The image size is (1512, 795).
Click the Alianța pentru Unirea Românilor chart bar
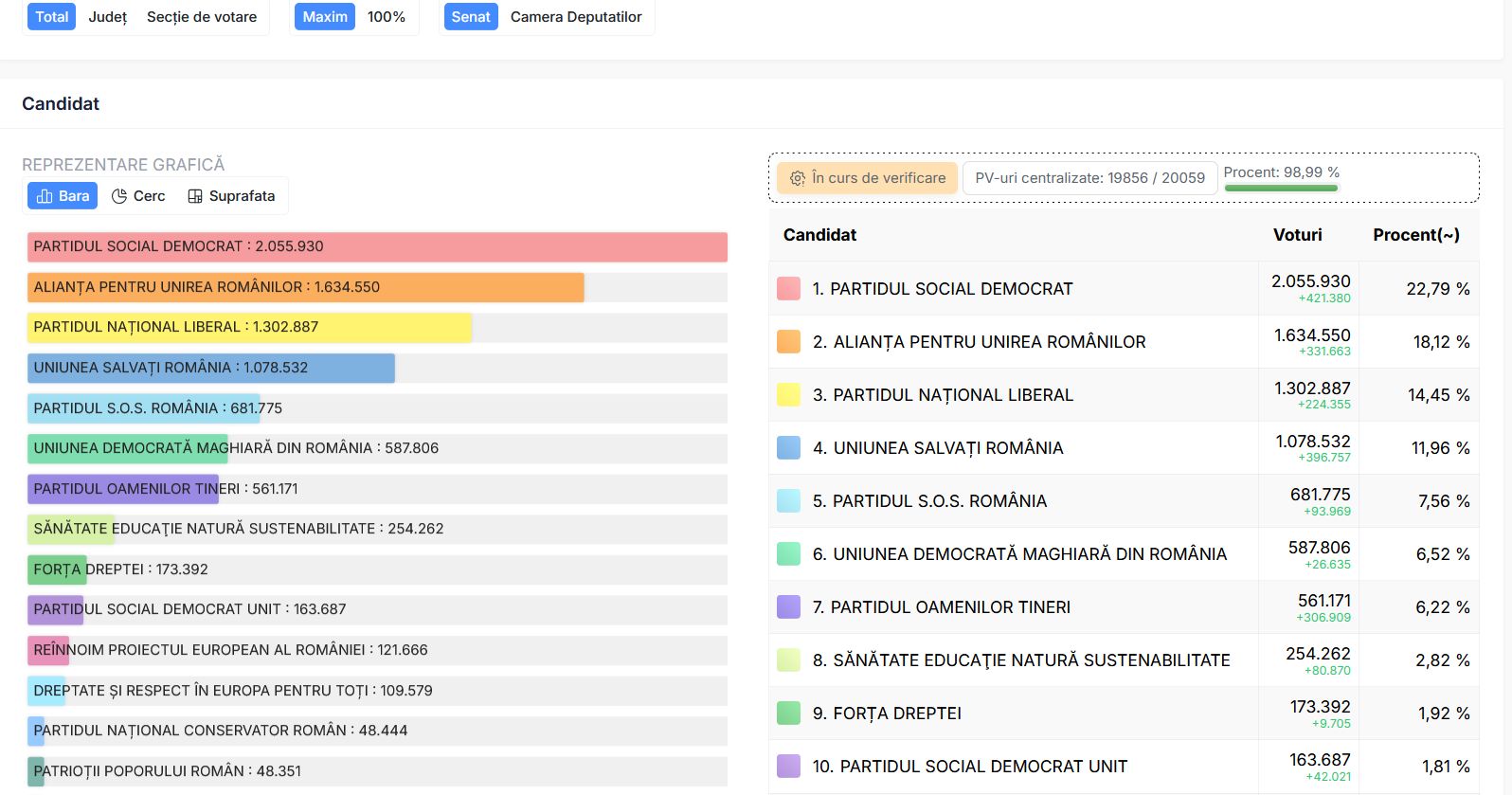[305, 287]
